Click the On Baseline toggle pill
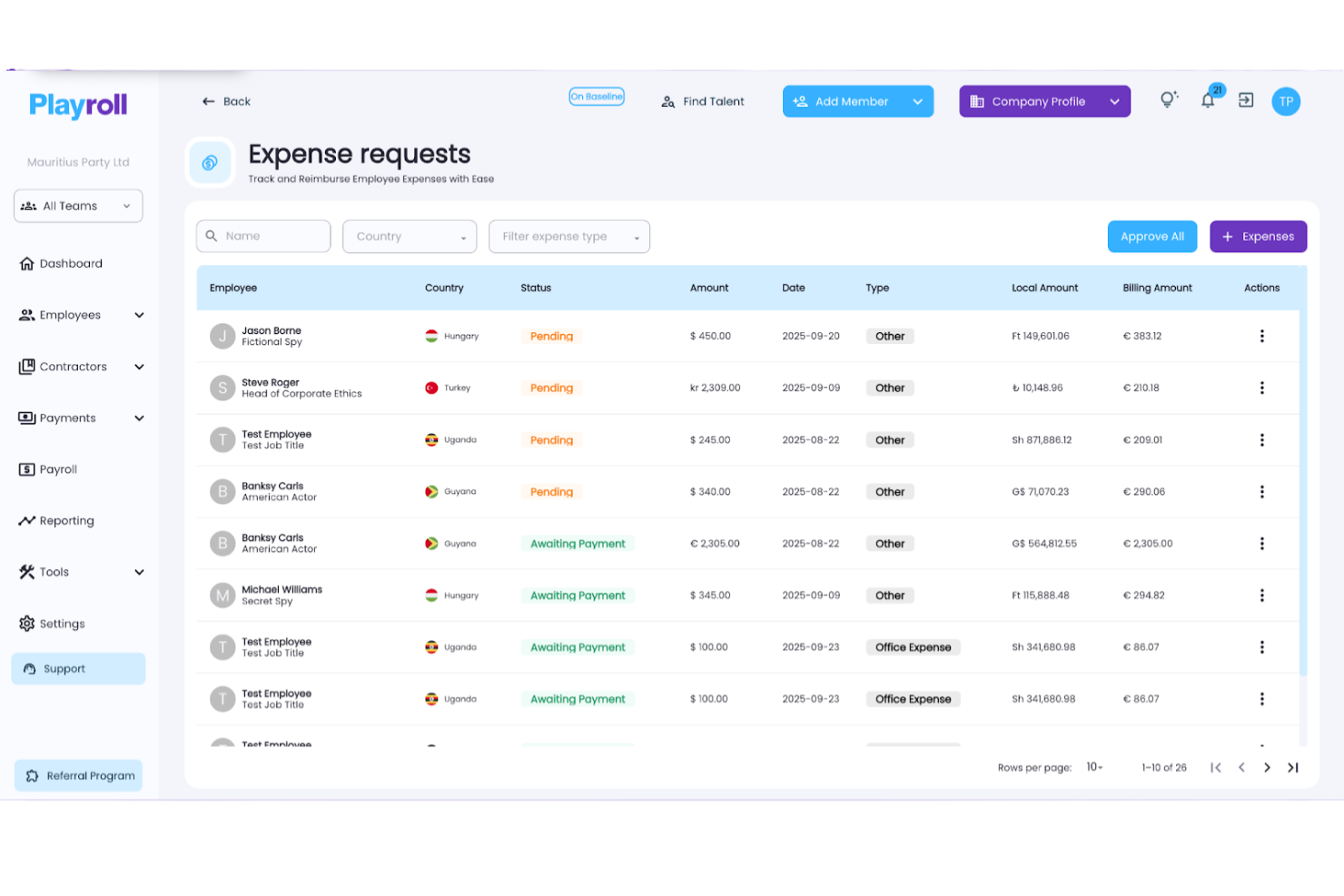 click(596, 95)
